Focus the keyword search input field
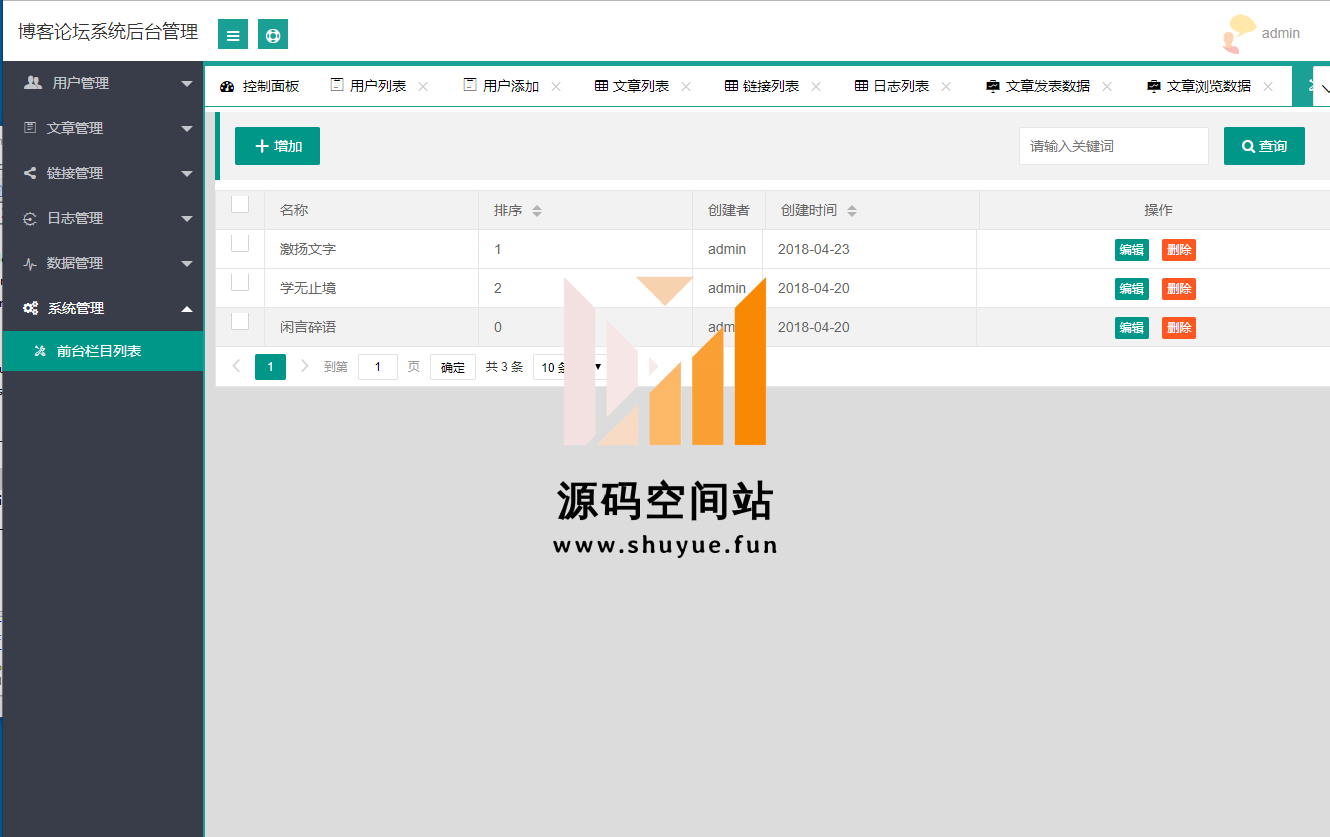 (x=1114, y=146)
